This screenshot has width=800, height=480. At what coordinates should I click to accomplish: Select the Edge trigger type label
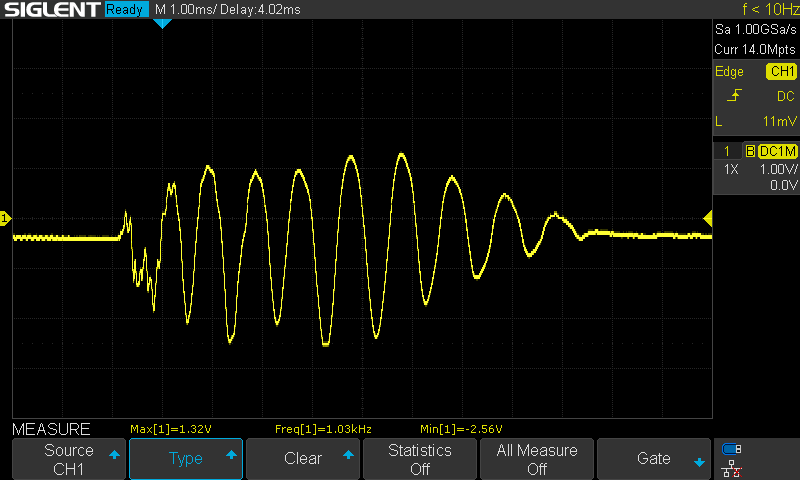click(729, 72)
